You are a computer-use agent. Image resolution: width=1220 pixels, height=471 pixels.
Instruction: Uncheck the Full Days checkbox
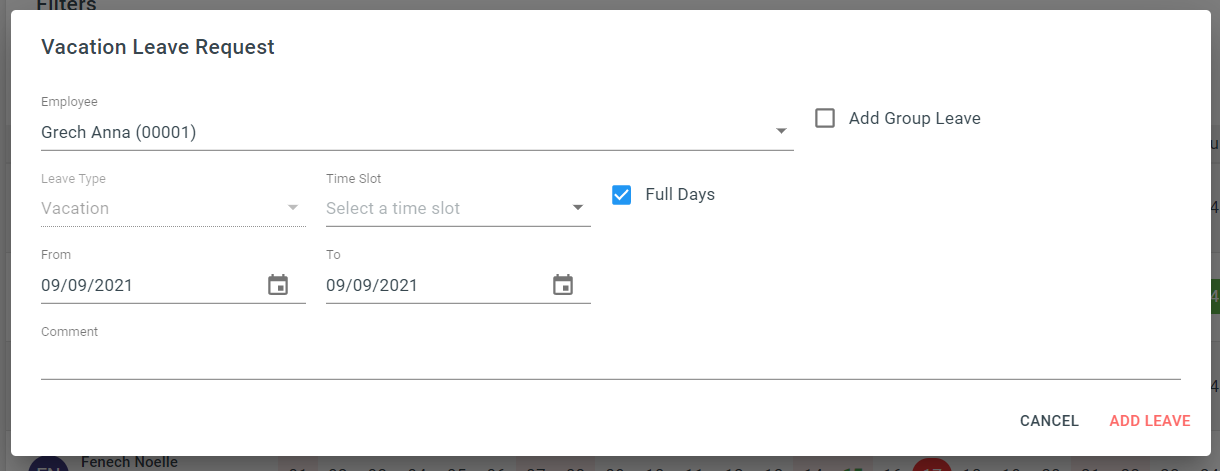pyautogui.click(x=621, y=194)
